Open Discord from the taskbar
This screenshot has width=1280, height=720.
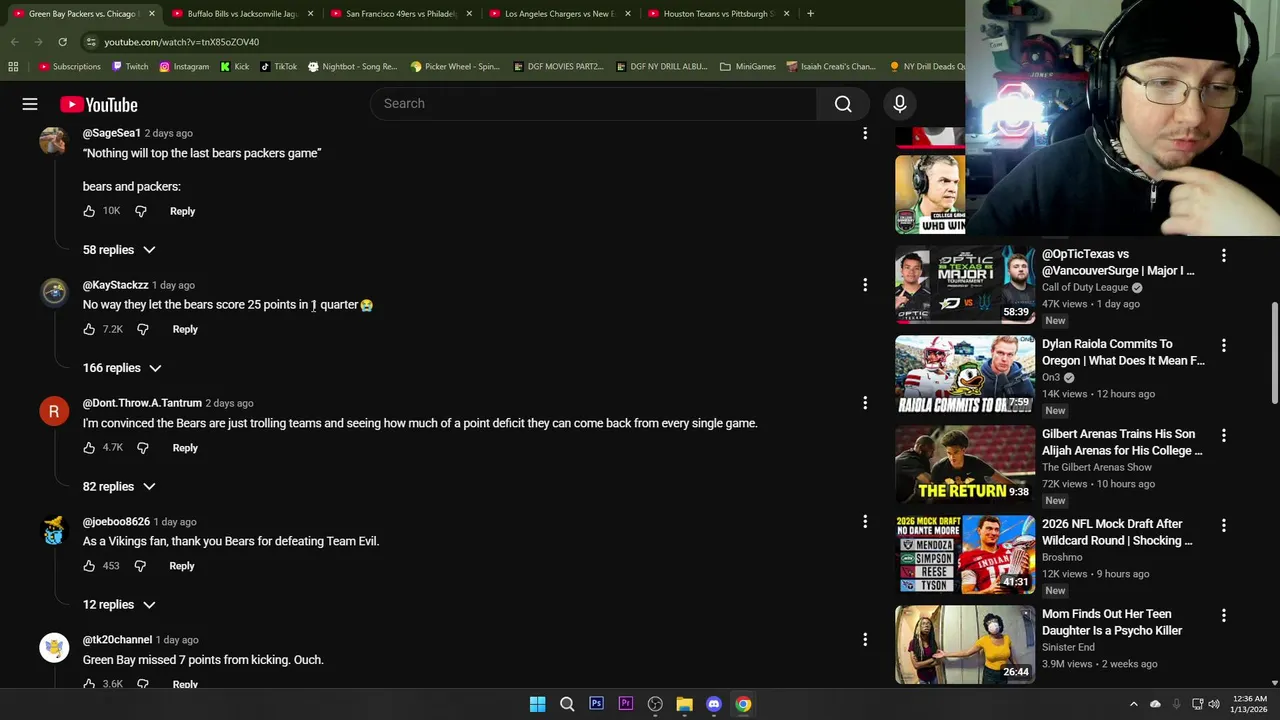(x=714, y=704)
